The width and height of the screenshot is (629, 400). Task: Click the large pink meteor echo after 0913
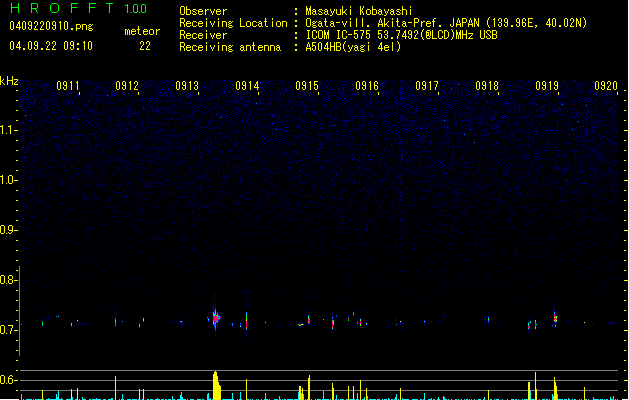[216, 318]
